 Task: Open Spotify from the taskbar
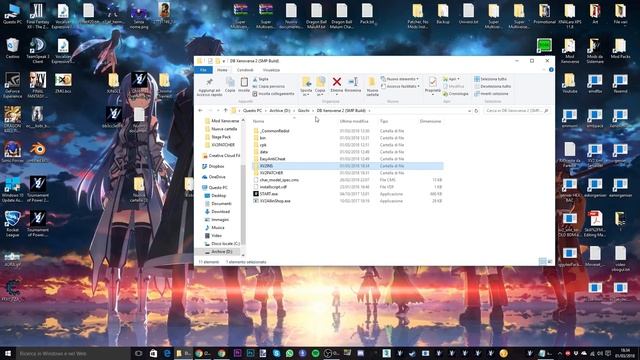tap(316, 353)
